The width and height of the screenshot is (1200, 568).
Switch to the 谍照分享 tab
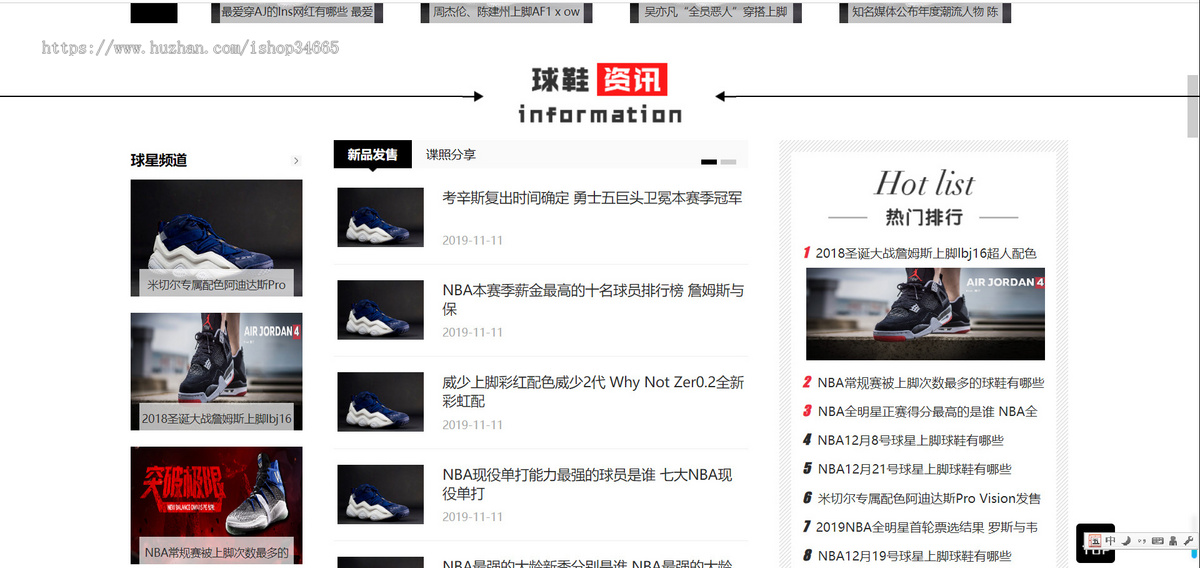point(451,154)
